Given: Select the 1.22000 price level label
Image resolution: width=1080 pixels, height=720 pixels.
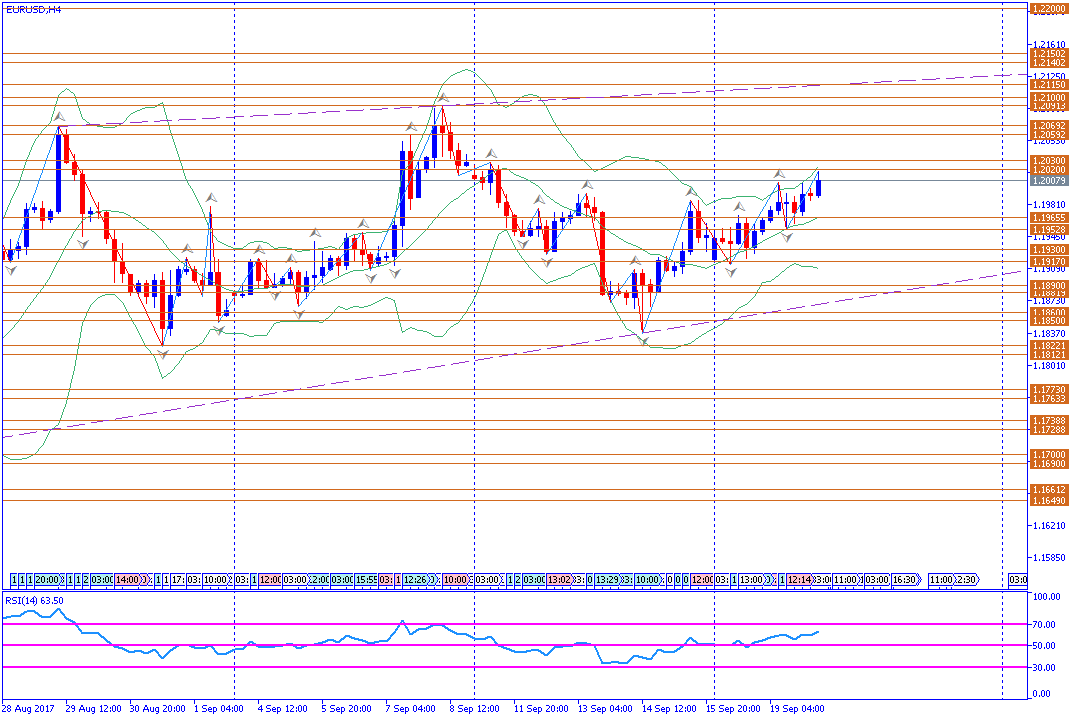Looking at the screenshot, I should click(x=1048, y=8).
